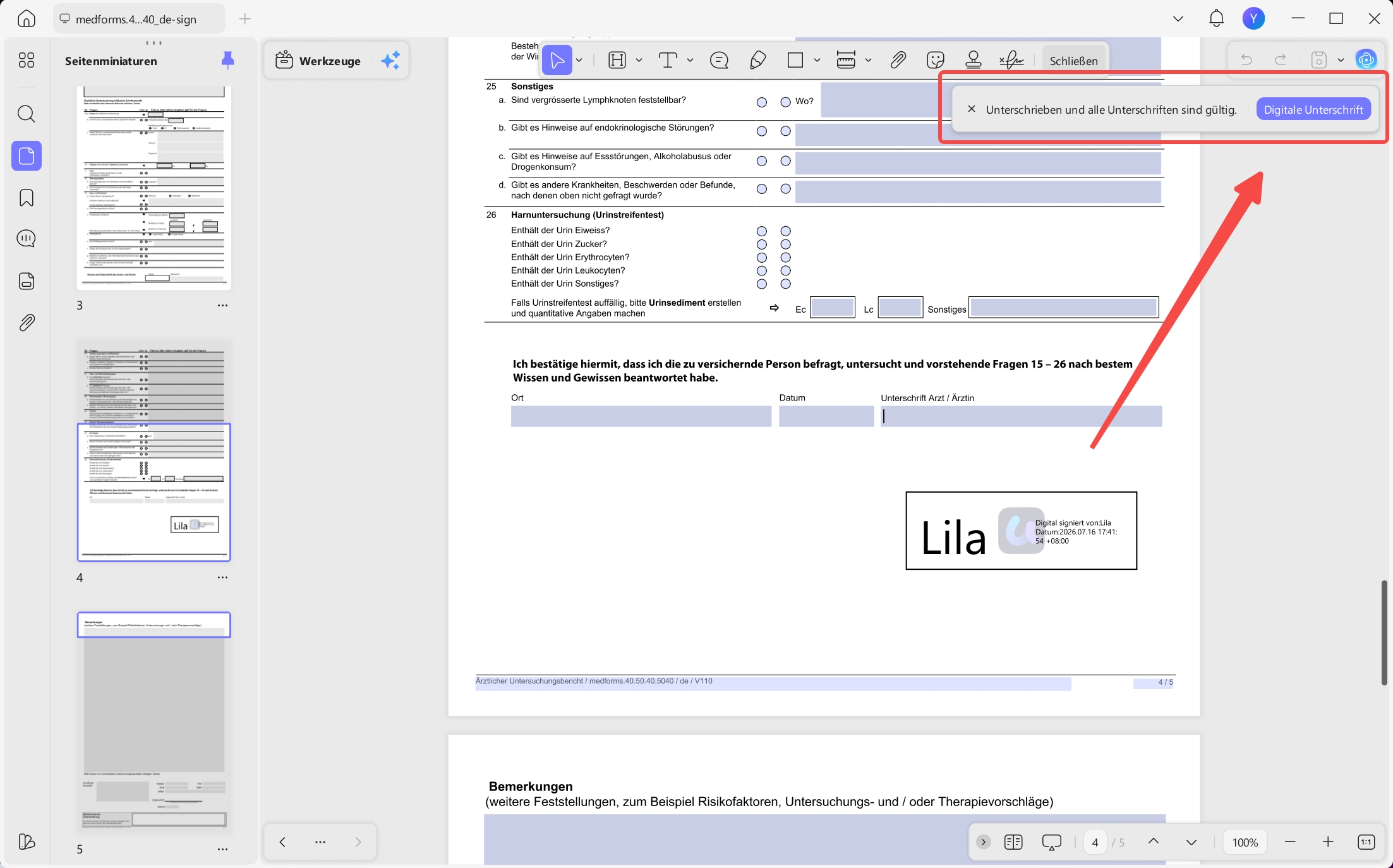Expand the text tool dropdown arrow
This screenshot has width=1393, height=868.
(x=690, y=61)
